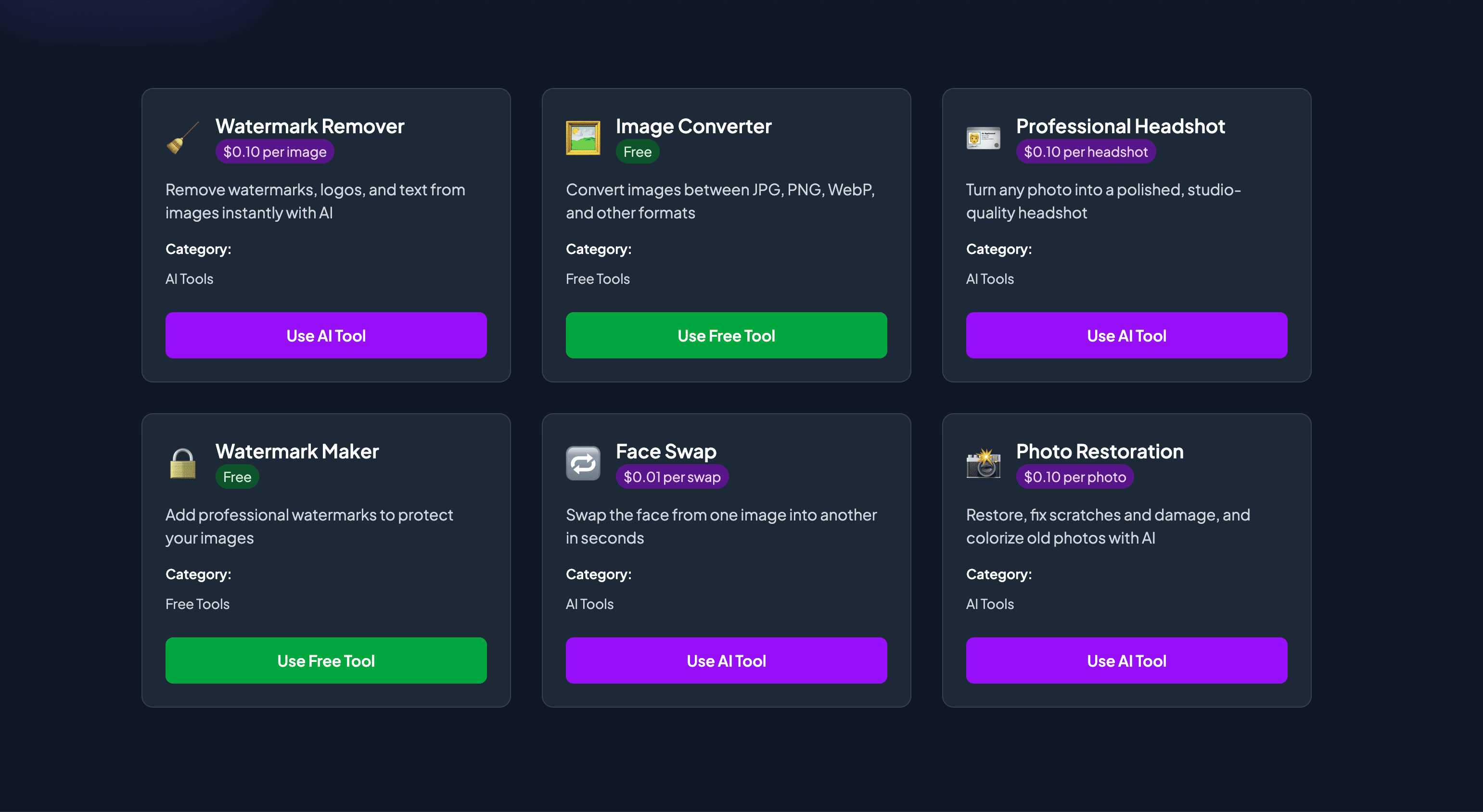This screenshot has width=1483, height=812.
Task: Click the camera flash icon for Photo Restoration
Action: tap(983, 463)
